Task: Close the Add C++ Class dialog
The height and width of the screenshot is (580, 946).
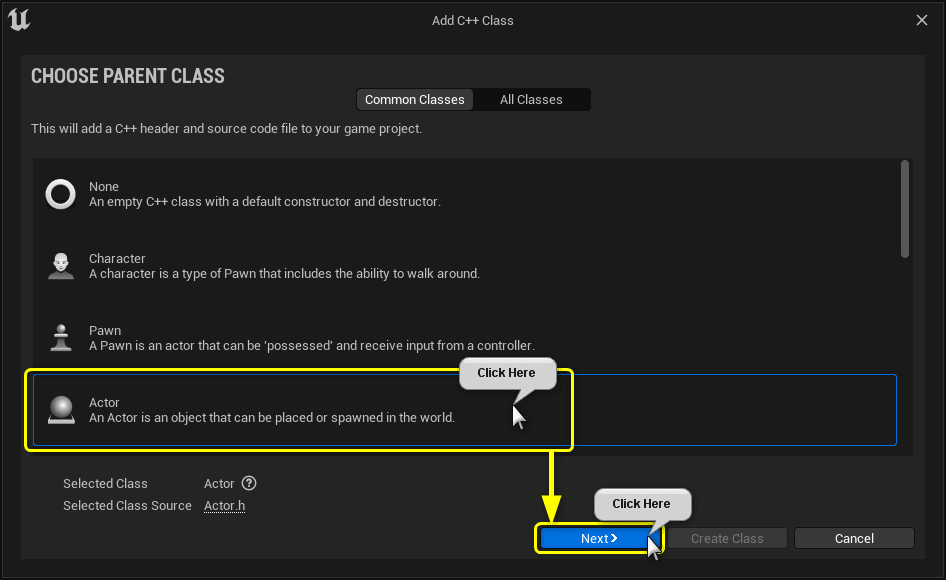Action: coord(921,19)
